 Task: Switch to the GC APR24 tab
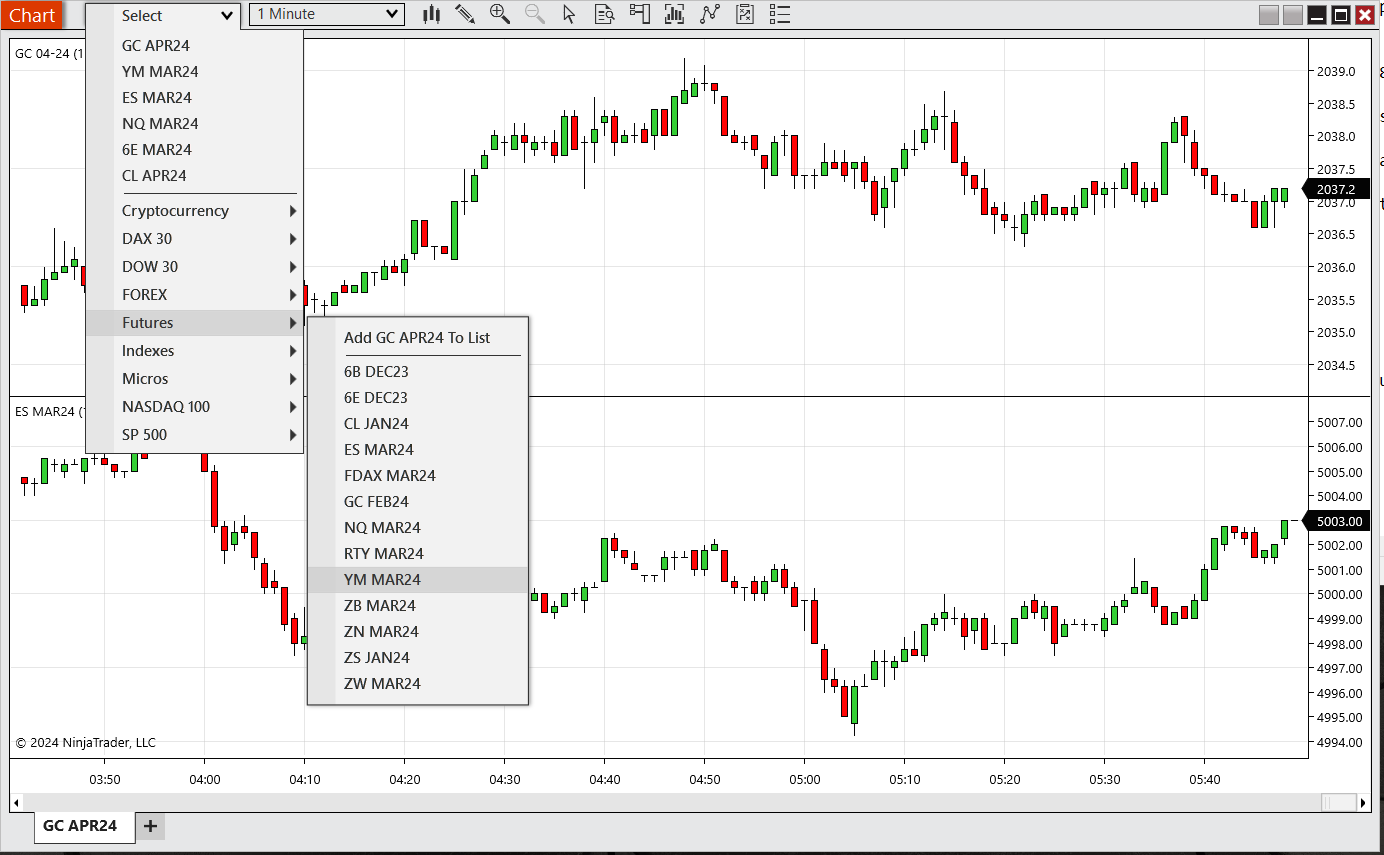point(80,826)
